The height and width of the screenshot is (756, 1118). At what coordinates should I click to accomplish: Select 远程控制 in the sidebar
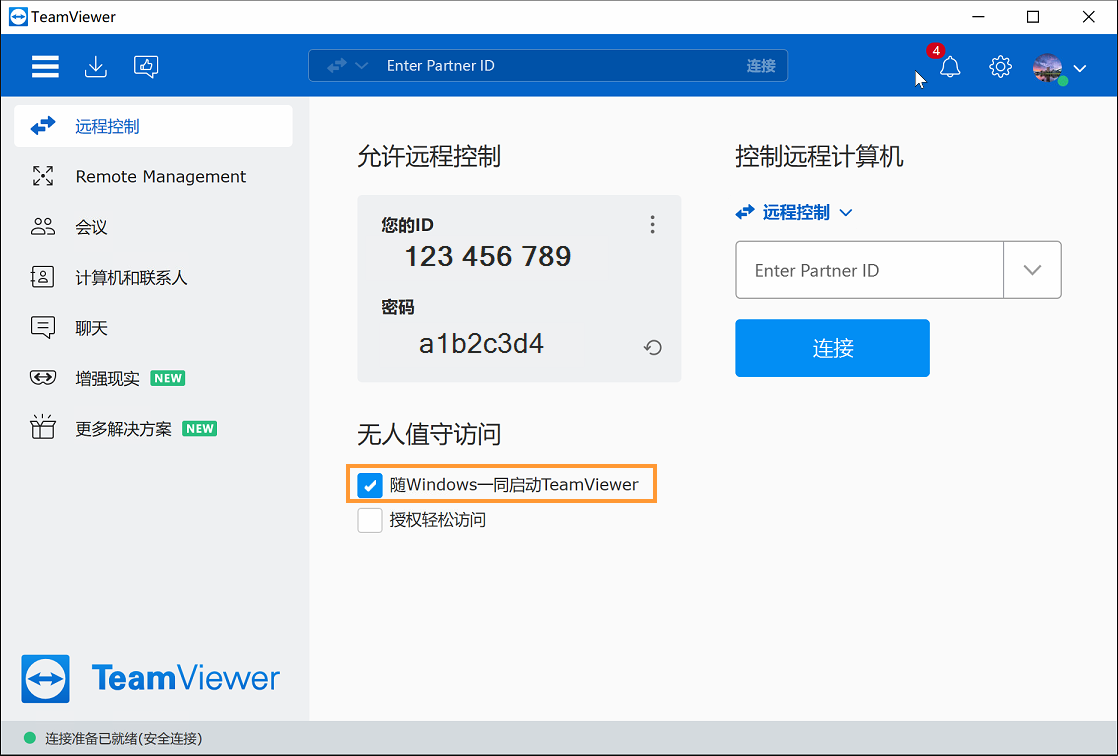click(153, 126)
